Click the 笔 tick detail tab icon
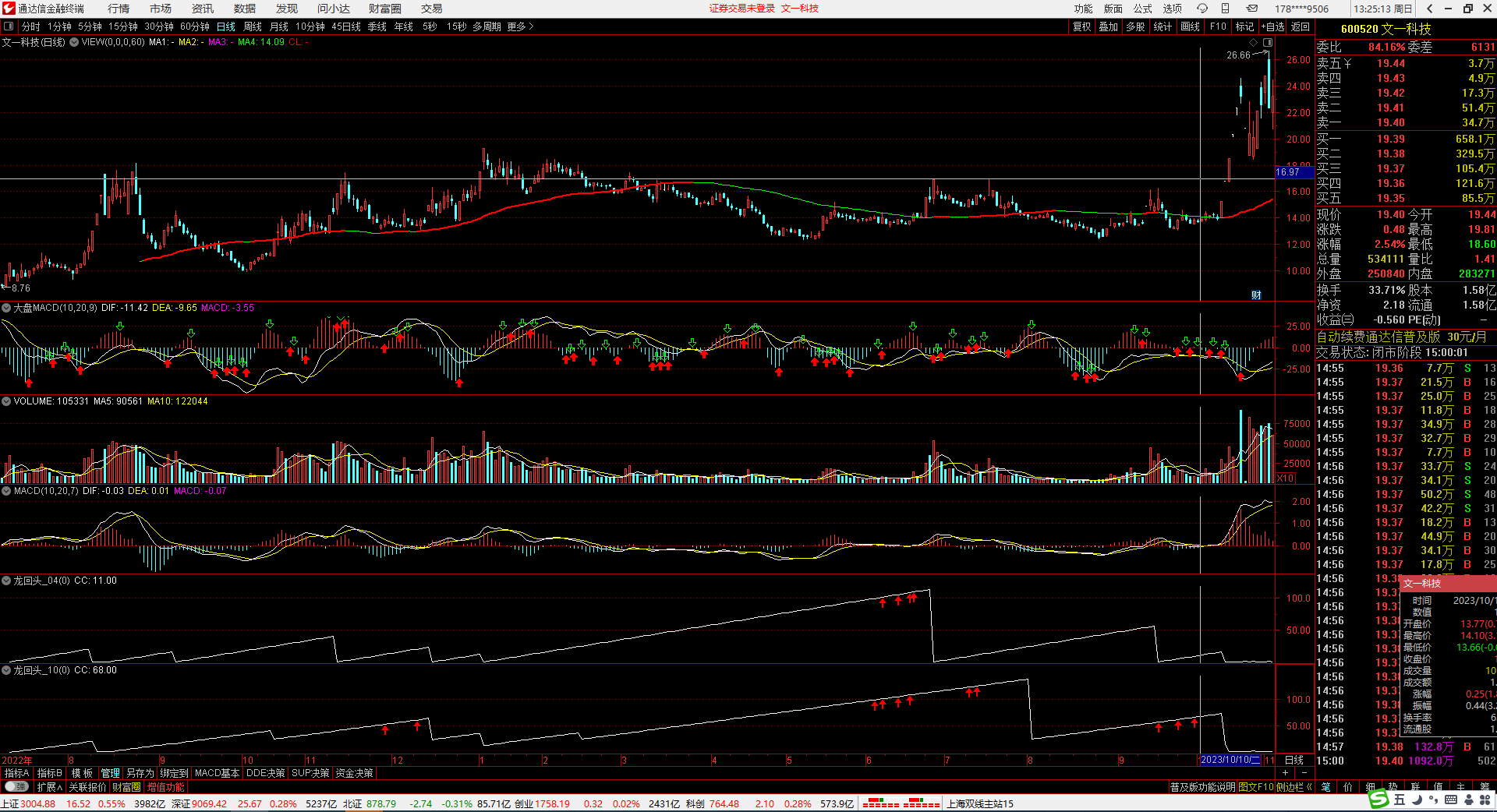This screenshot has height=812, width=1497. click(x=1326, y=787)
